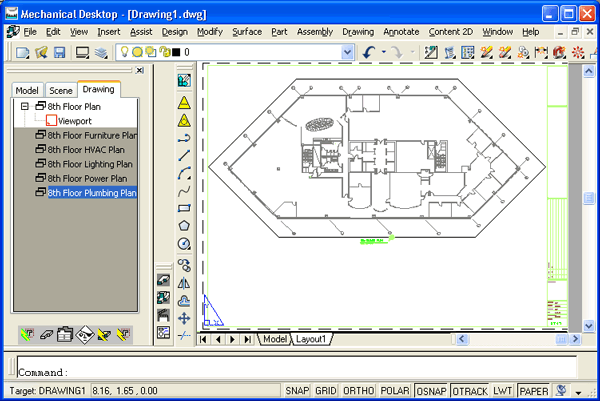600x401 pixels.
Task: Select the polygon draw tool
Action: pos(184,227)
